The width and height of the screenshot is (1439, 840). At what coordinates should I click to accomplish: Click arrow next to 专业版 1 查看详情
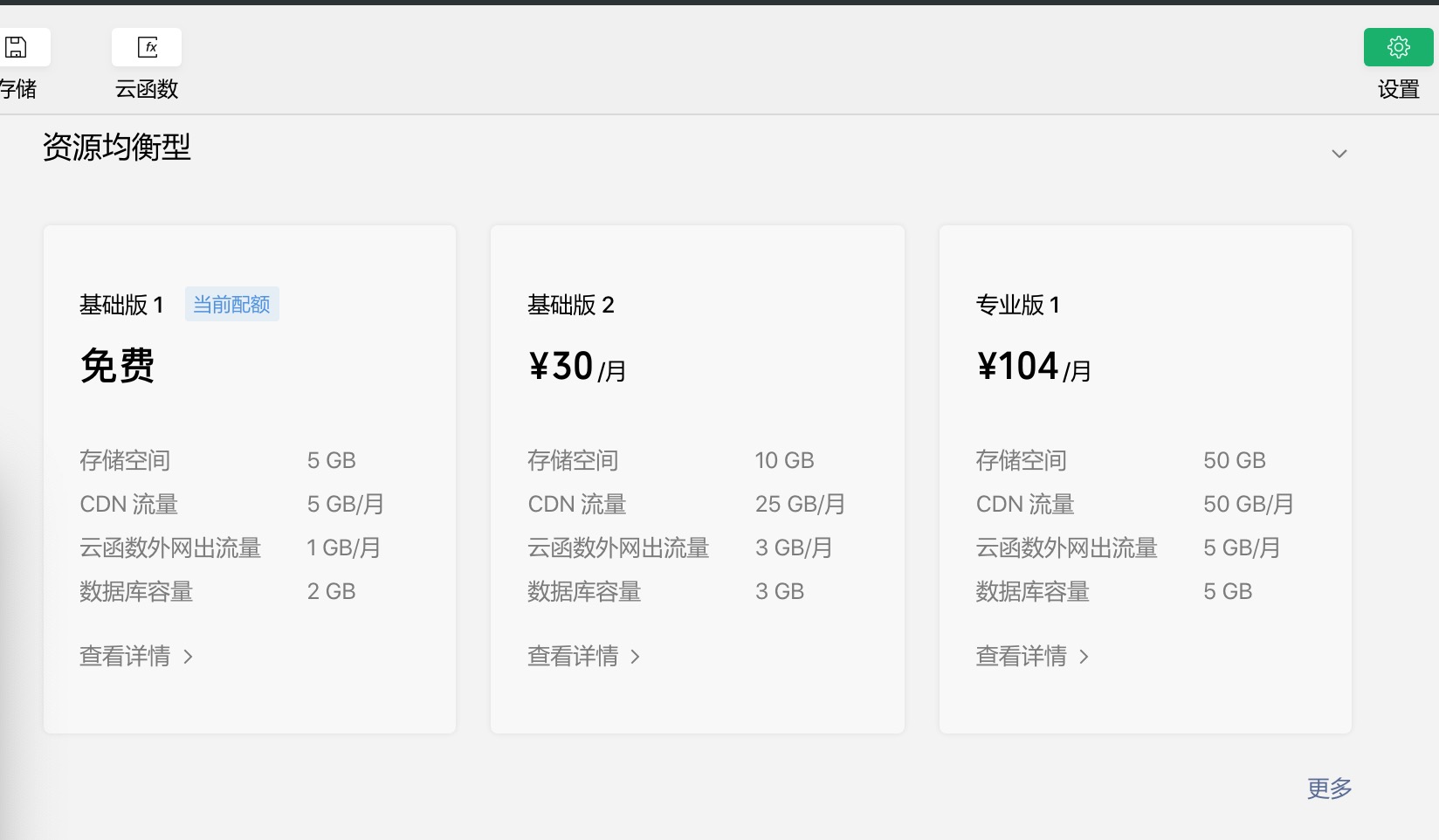coord(1084,657)
